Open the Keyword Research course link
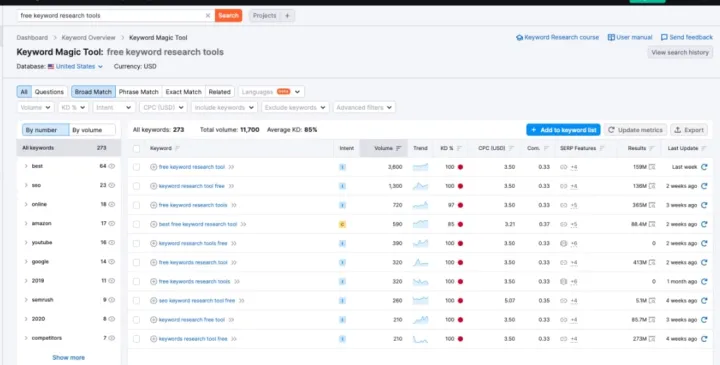 tap(557, 38)
